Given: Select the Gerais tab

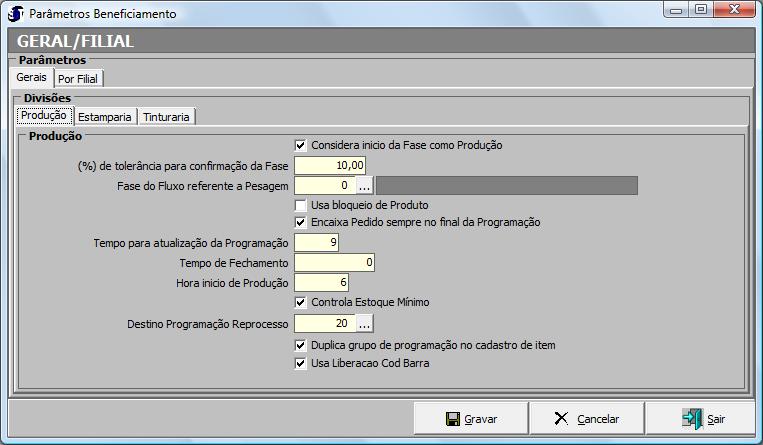Looking at the screenshot, I should click(x=31, y=77).
